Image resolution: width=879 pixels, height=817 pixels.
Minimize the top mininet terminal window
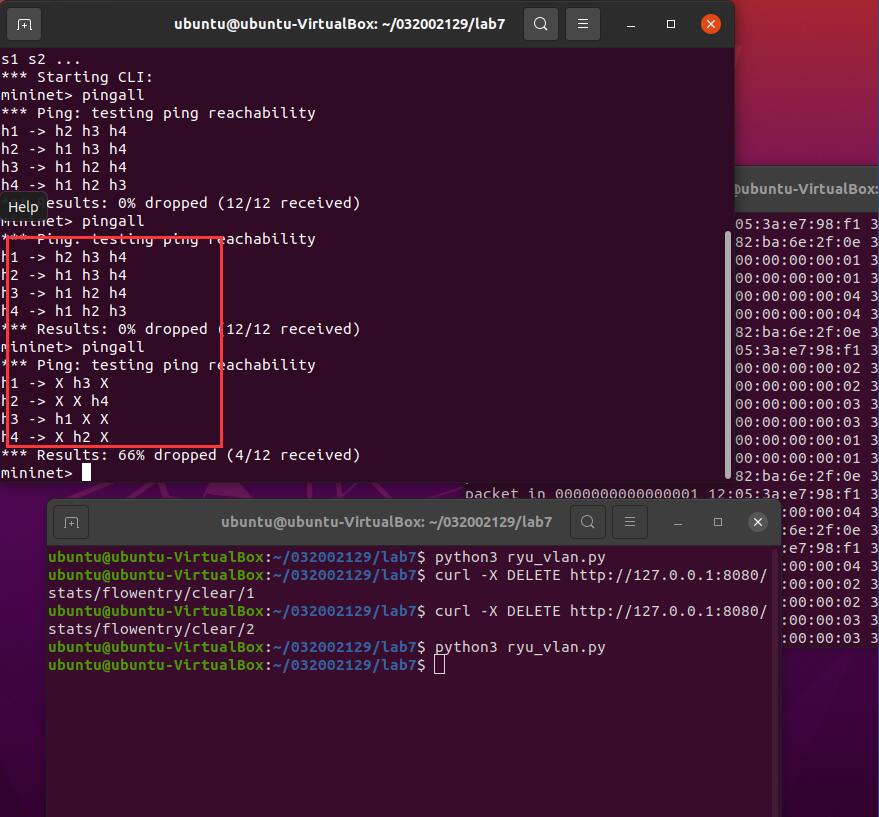(631, 24)
